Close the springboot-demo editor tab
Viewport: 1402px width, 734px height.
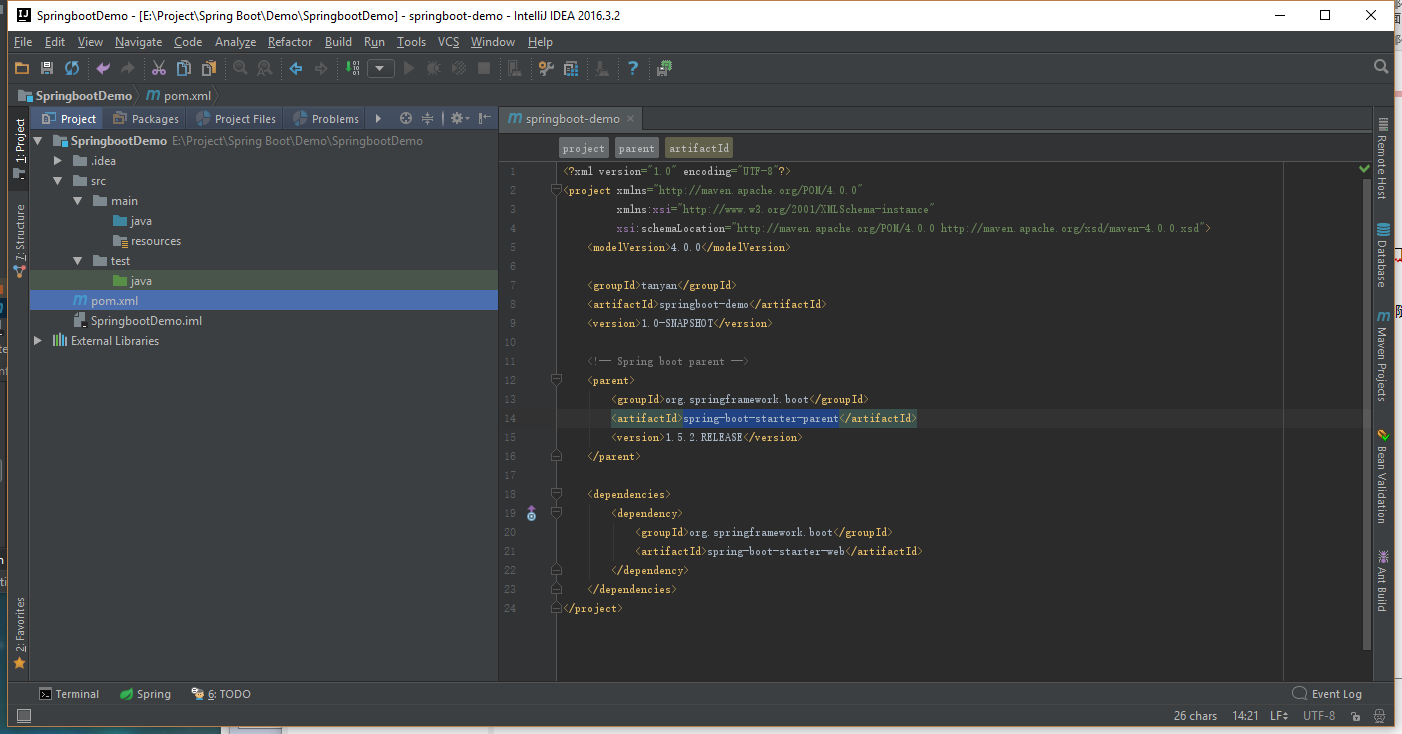tap(631, 118)
